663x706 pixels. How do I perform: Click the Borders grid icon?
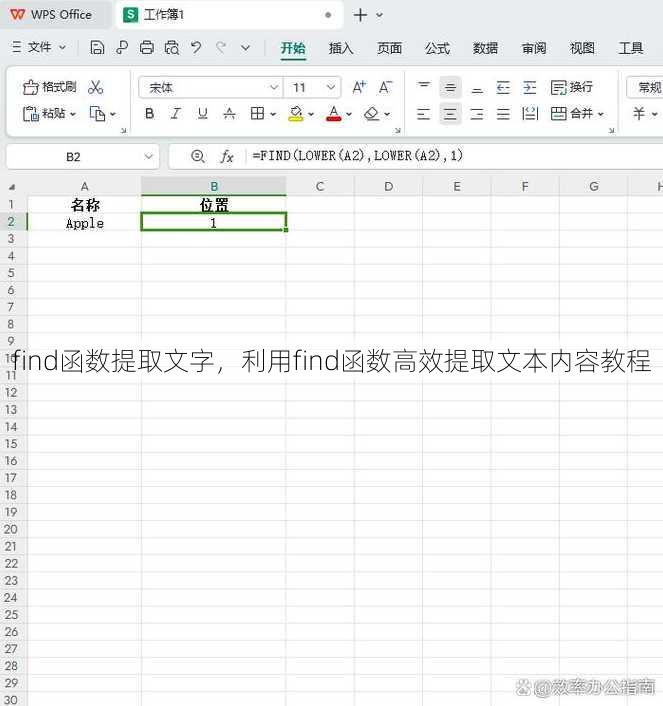coord(257,113)
